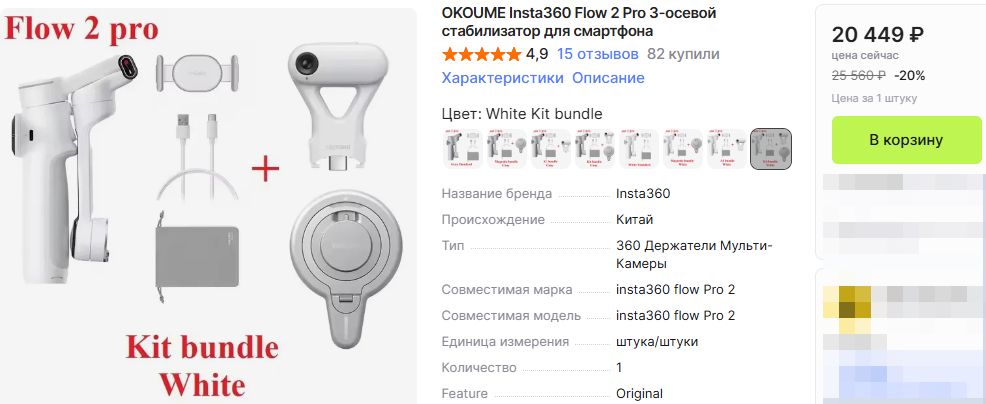This screenshot has height=404, width=986.
Task: Click the 82 купили purchase count
Action: [684, 54]
